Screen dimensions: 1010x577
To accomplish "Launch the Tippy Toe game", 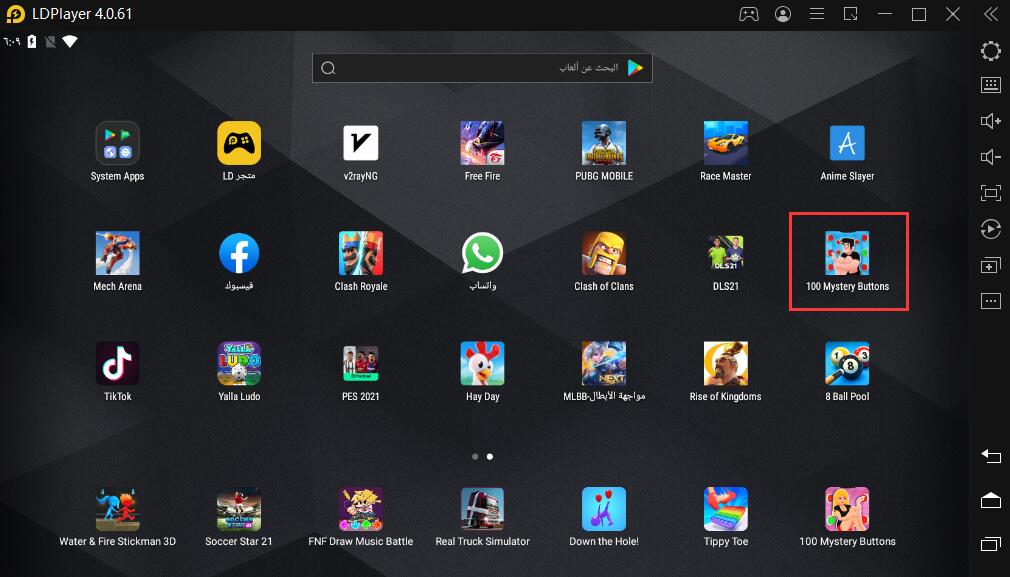I will pyautogui.click(x=726, y=509).
